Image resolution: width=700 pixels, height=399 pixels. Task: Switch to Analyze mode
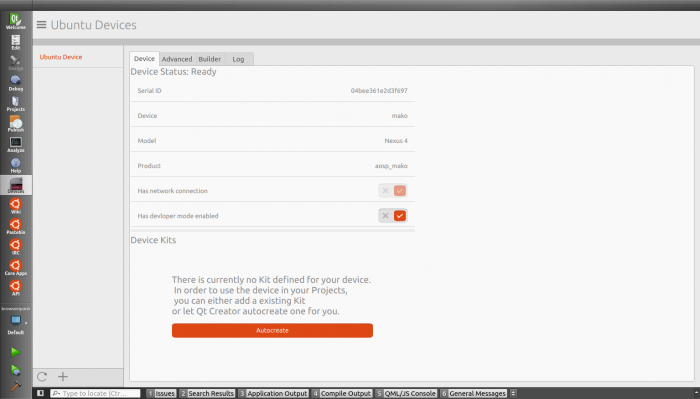16,145
